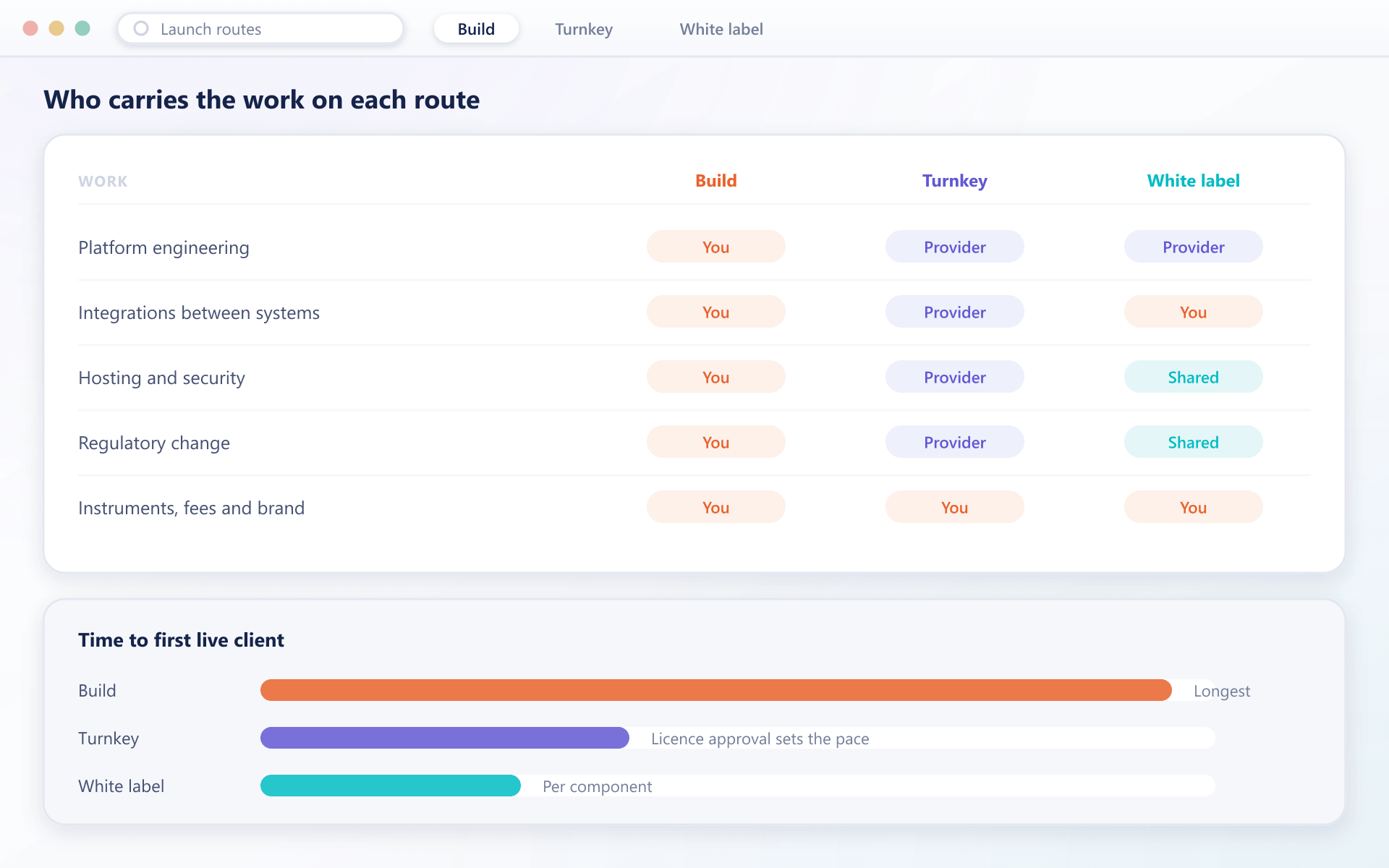Click the search circle icon in Launch routes field
Viewport: 1389px width, 868px height.
[x=141, y=28]
